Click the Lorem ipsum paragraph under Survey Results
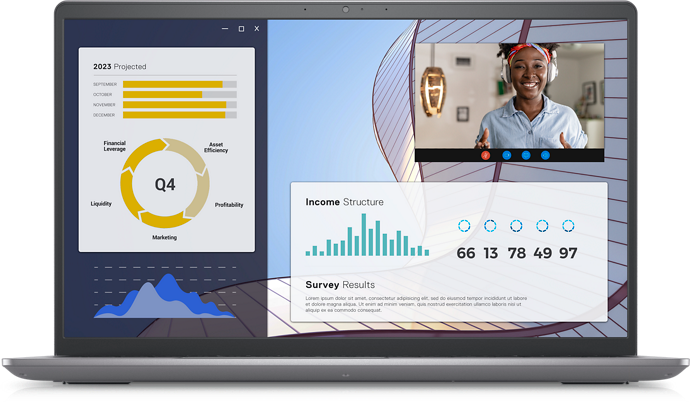This screenshot has height=402, width=690. (416, 304)
